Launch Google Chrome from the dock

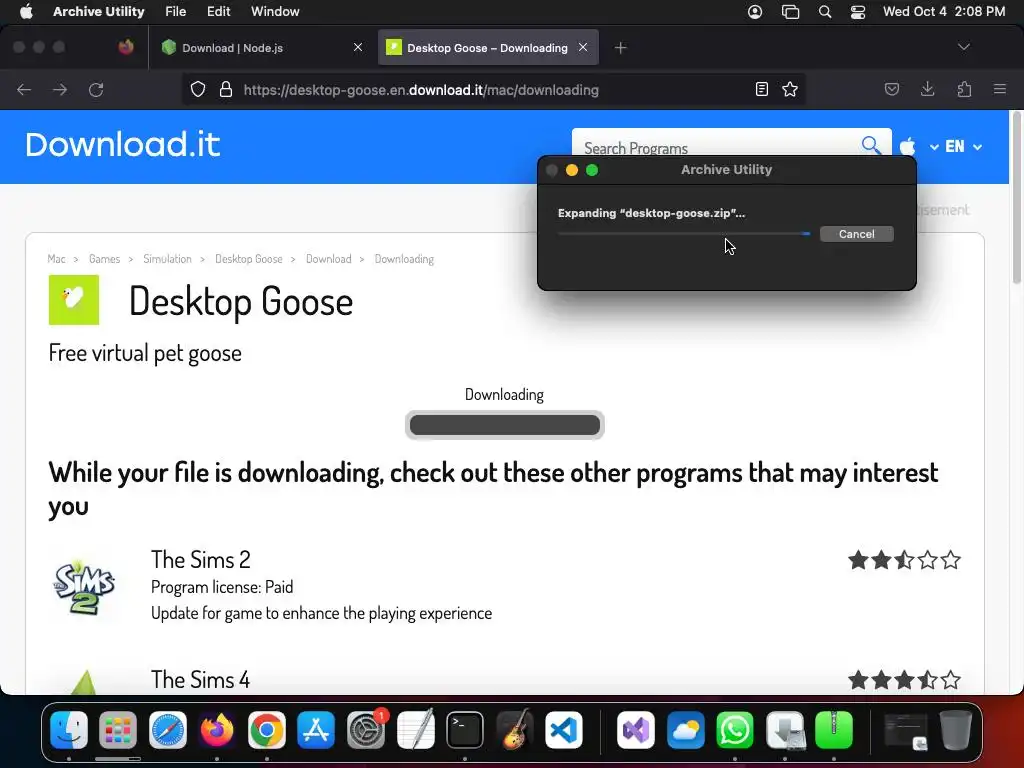[x=266, y=730]
